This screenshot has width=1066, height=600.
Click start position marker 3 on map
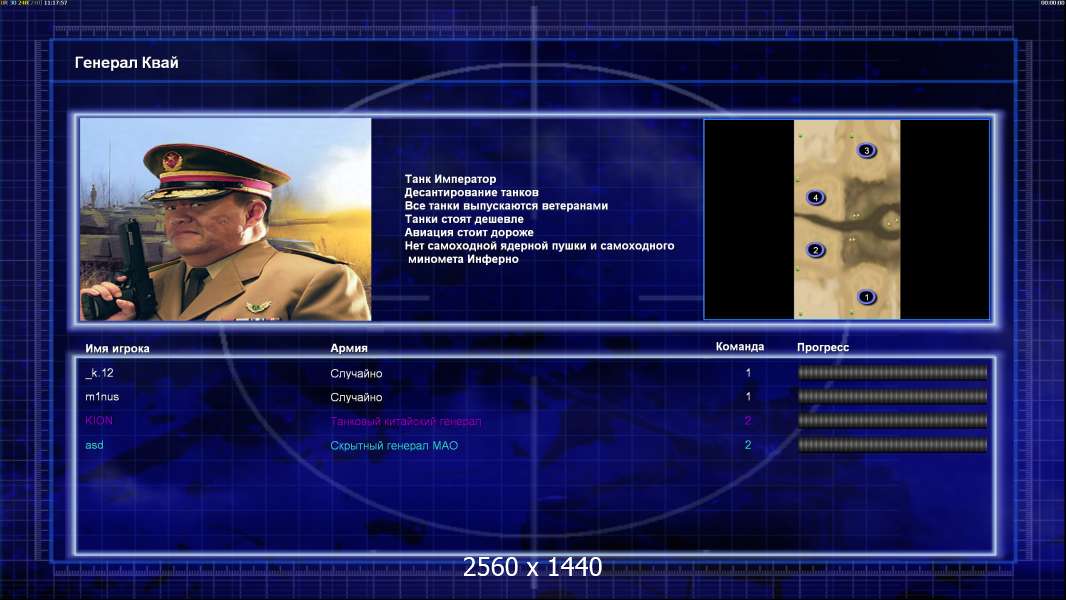866,150
